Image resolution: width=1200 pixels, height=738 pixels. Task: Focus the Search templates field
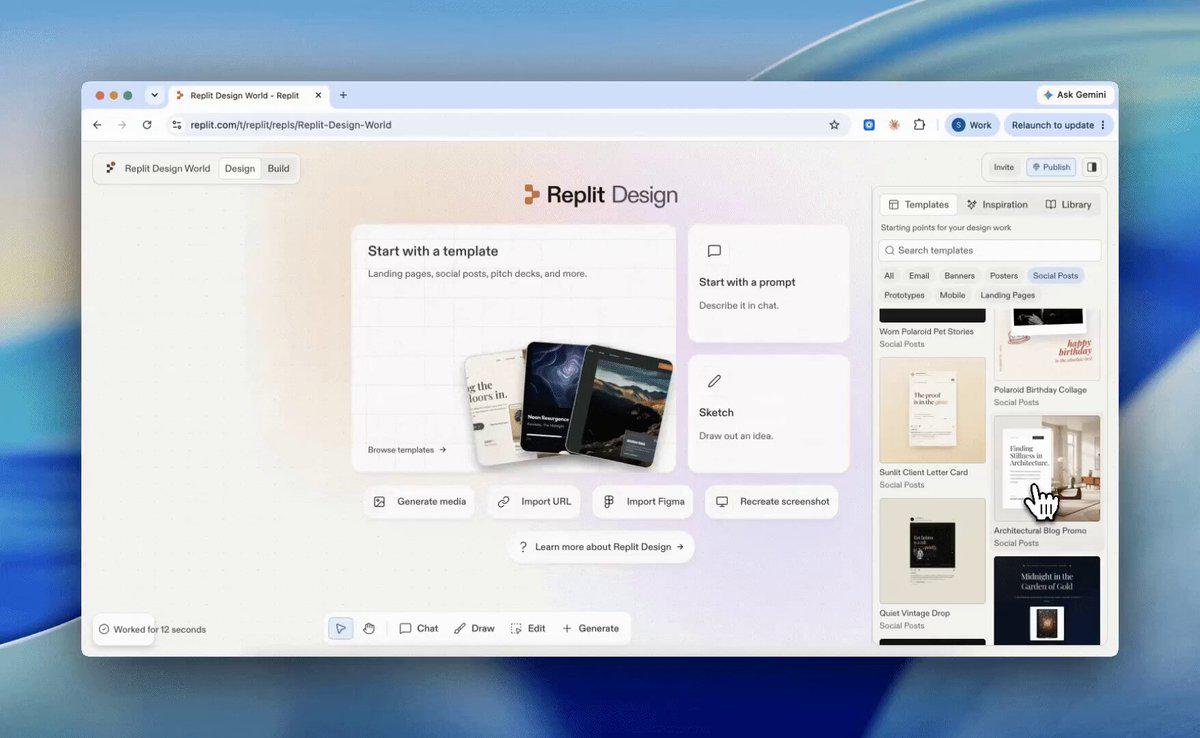coord(990,250)
